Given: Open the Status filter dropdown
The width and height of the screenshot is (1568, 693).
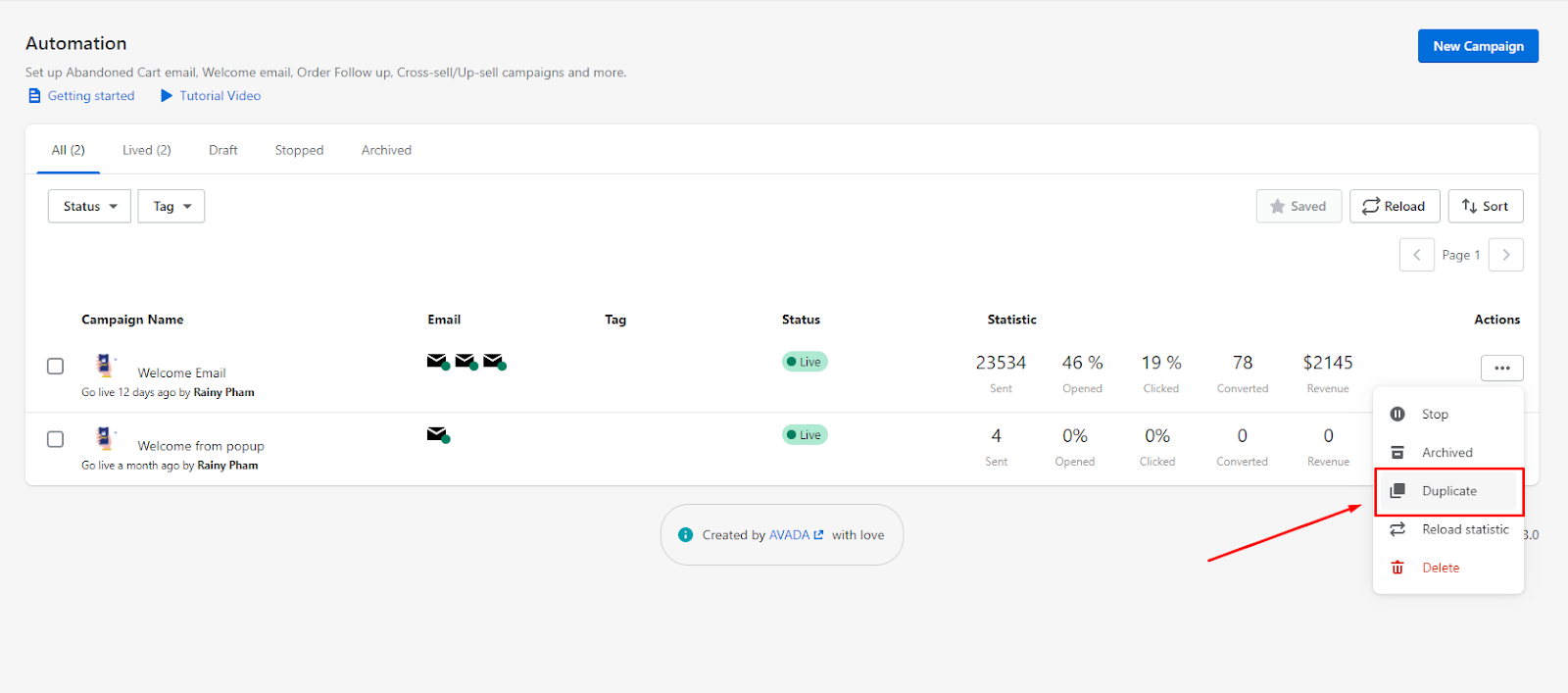Looking at the screenshot, I should [x=89, y=207].
